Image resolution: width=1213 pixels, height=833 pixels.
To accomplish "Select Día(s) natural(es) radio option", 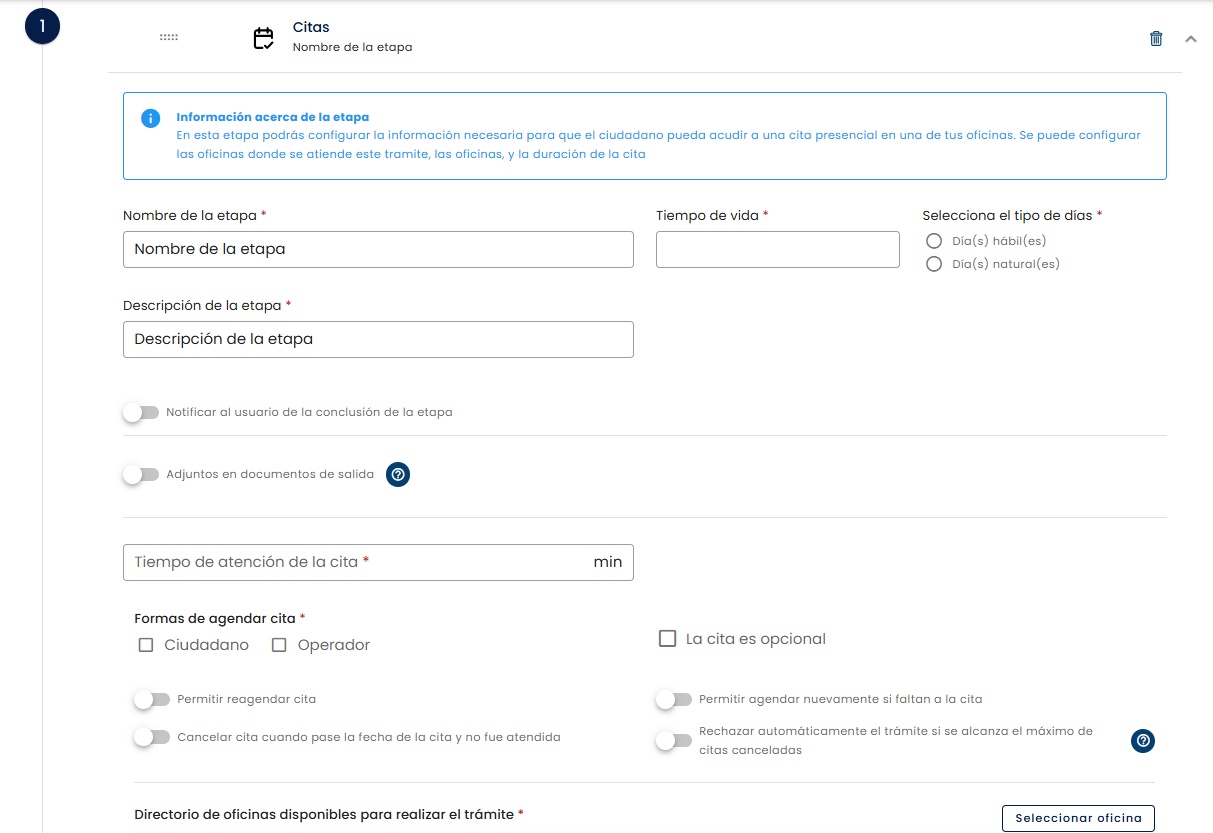I will pos(934,264).
